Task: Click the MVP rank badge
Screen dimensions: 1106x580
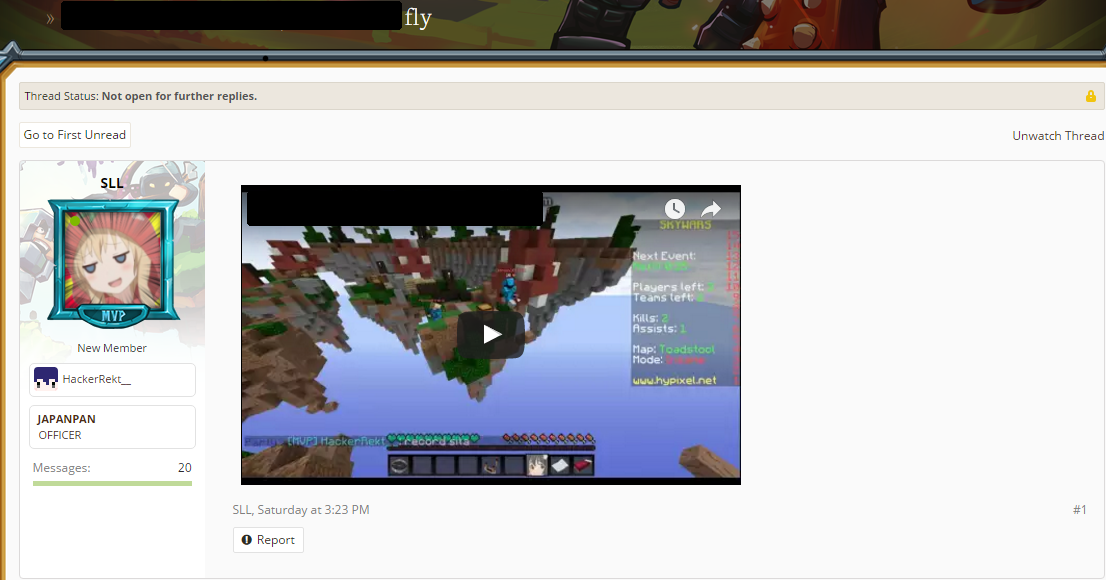Action: 113,316
